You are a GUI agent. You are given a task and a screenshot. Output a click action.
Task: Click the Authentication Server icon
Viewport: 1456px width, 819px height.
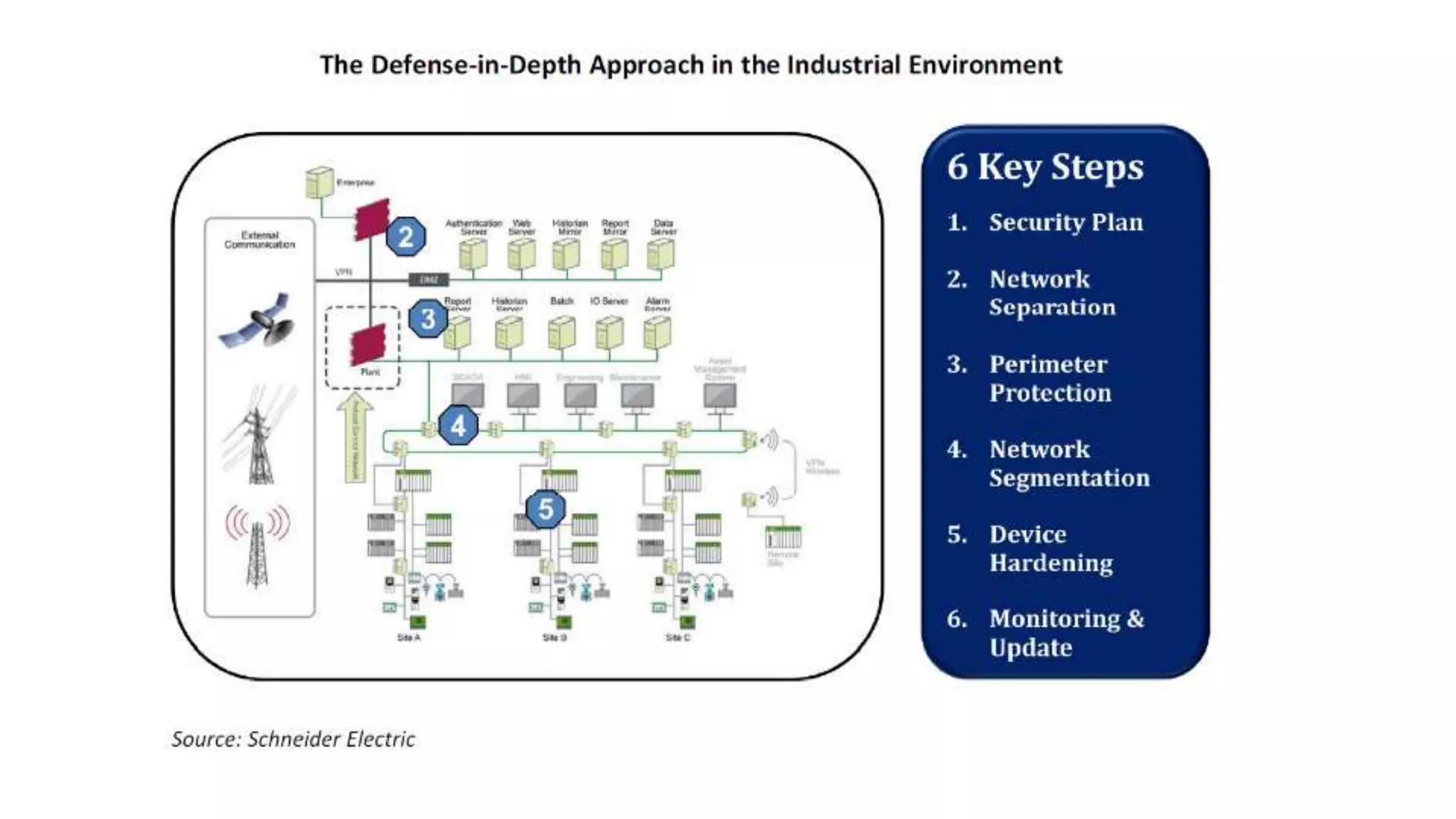coord(473,255)
